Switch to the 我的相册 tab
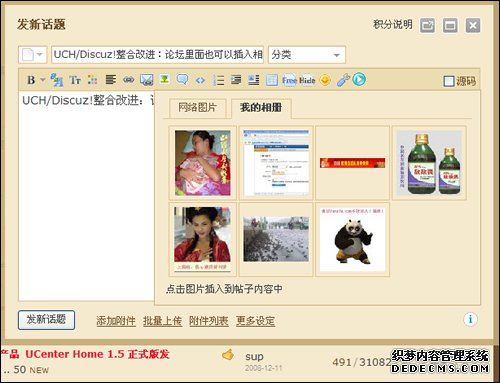This screenshot has height=383, width=500. click(x=261, y=108)
